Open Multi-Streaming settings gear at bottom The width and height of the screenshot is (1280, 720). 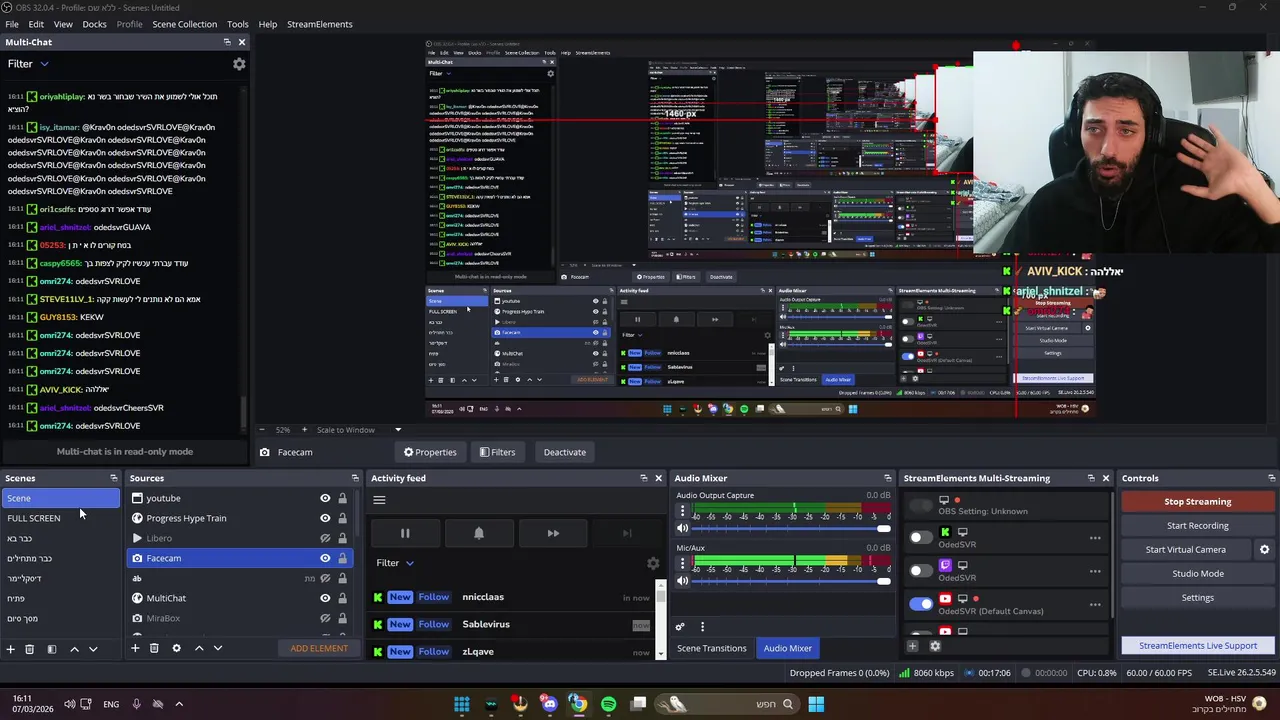(935, 646)
